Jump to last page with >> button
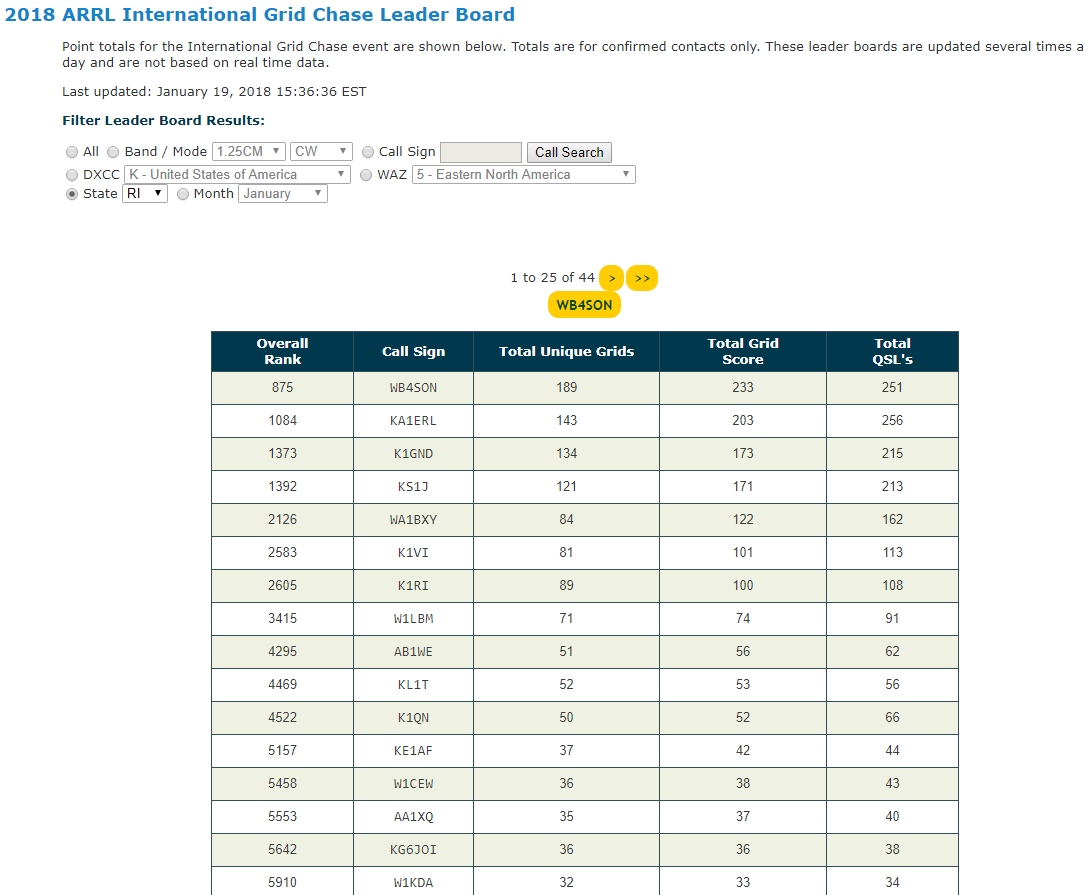Image resolution: width=1092 pixels, height=895 pixels. [642, 278]
